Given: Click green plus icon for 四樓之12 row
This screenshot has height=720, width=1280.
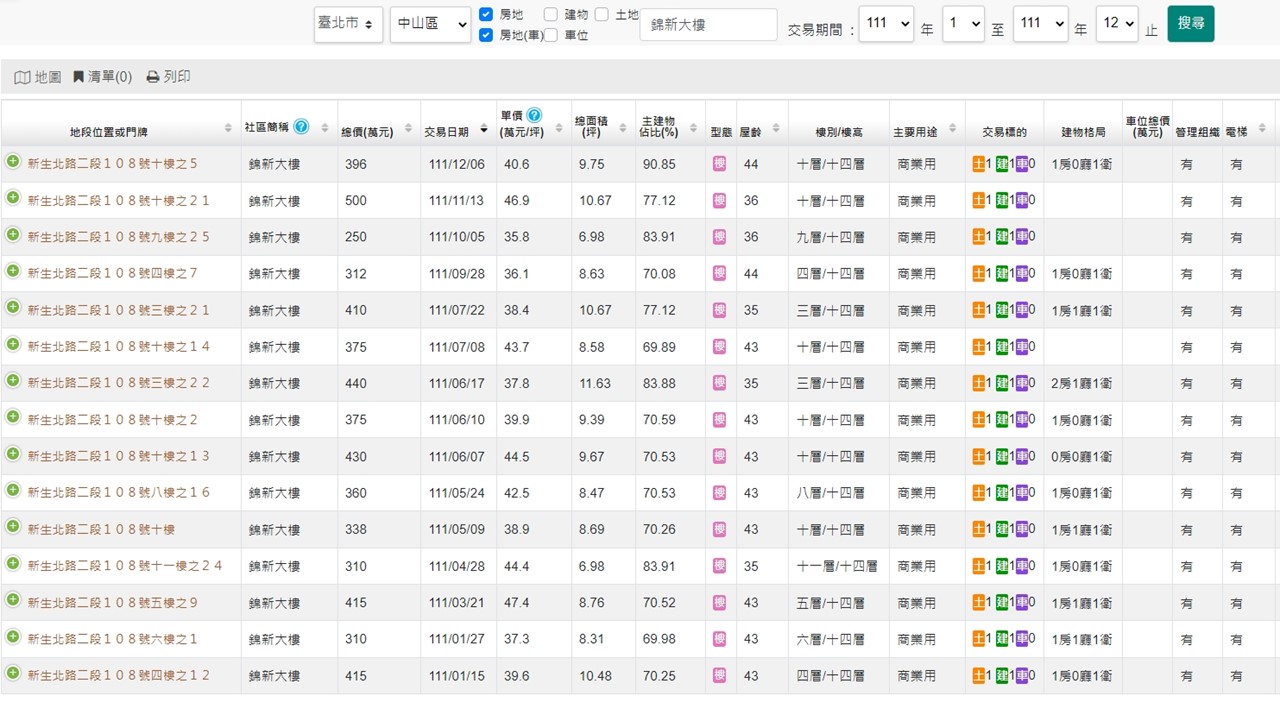Looking at the screenshot, I should pos(13,673).
